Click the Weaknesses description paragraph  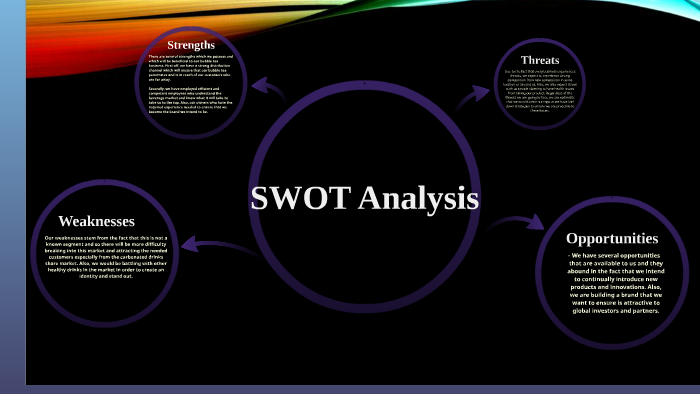point(106,257)
